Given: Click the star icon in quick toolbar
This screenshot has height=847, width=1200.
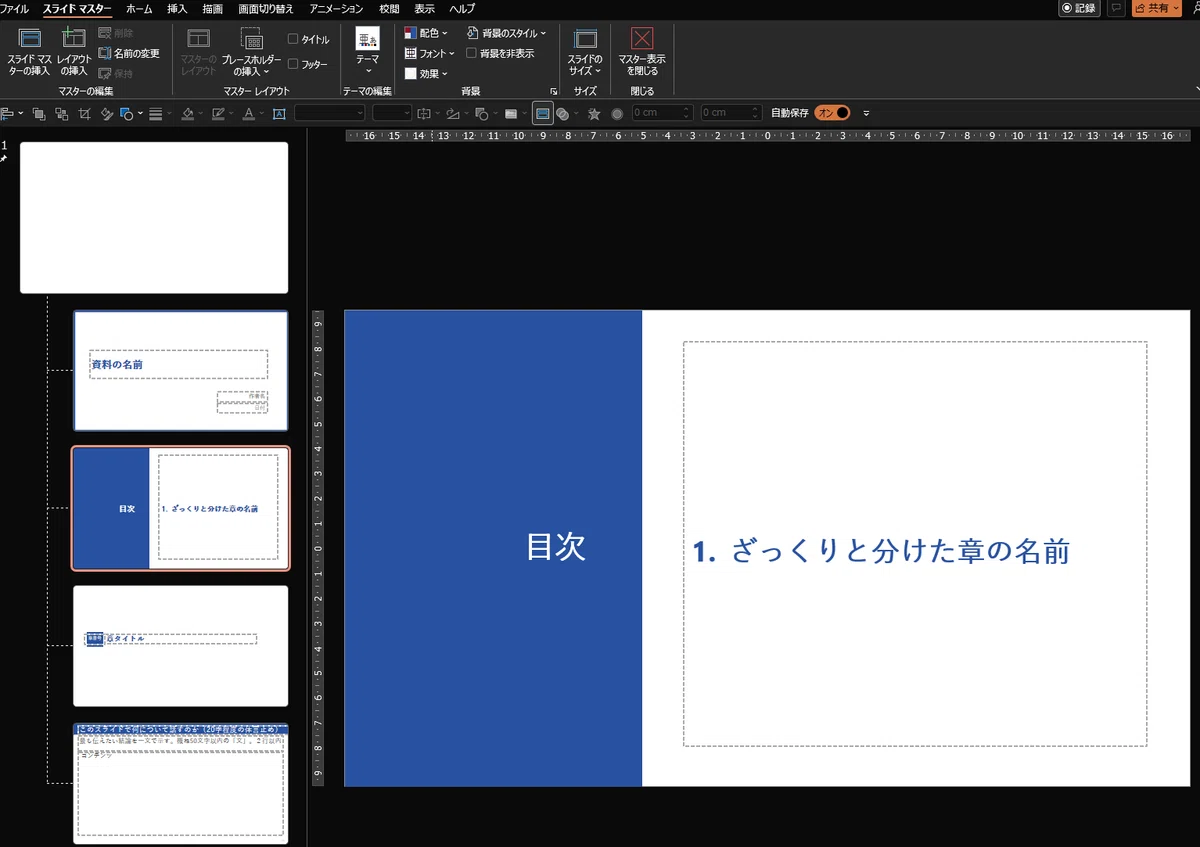Looking at the screenshot, I should 594,113.
